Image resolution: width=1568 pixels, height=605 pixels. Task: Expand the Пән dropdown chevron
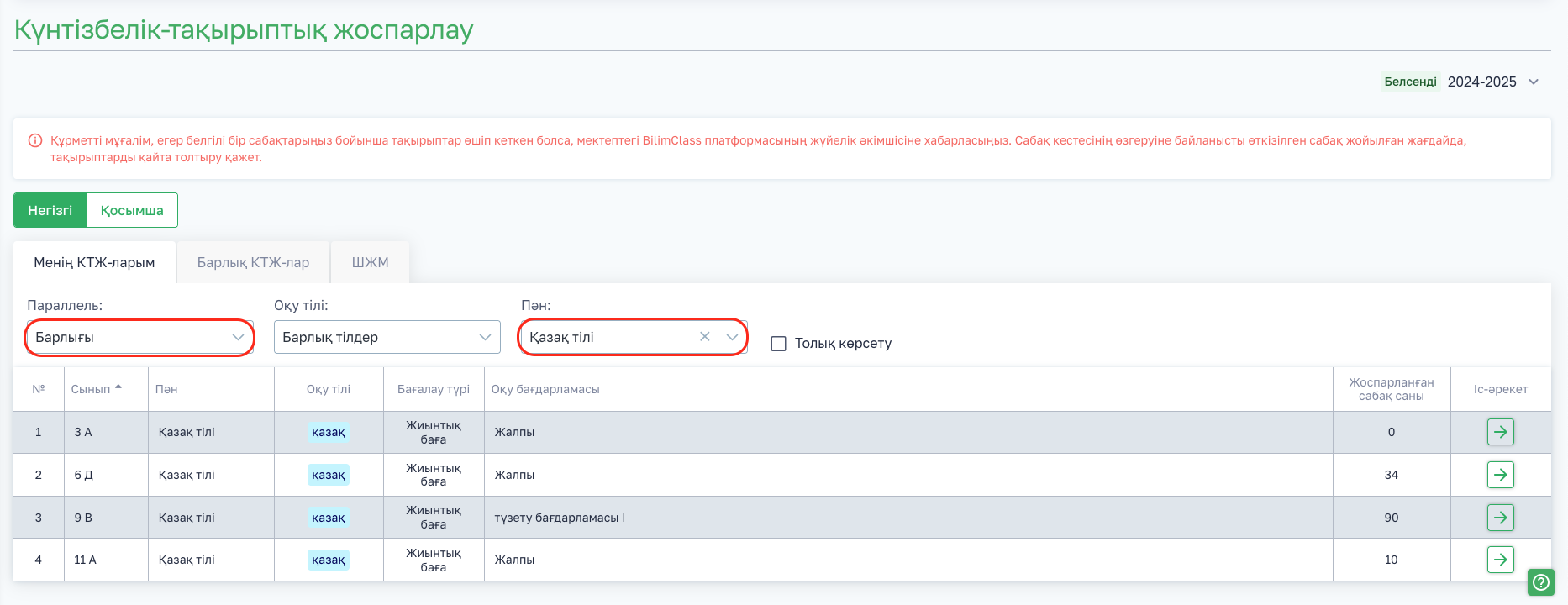732,337
